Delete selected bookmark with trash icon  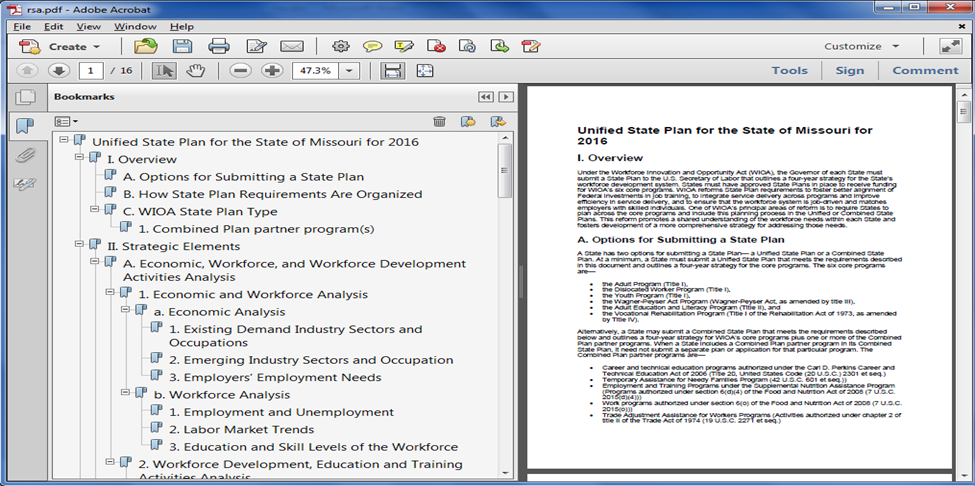point(439,121)
